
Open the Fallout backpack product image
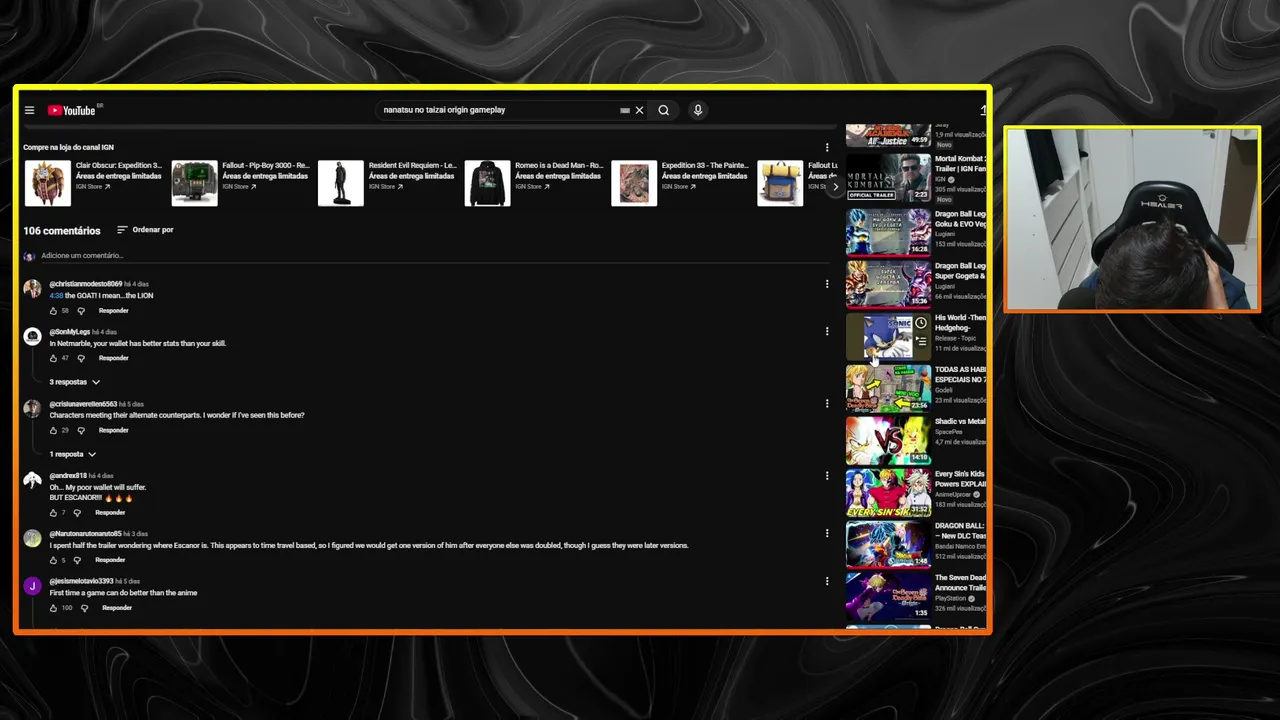pos(780,183)
